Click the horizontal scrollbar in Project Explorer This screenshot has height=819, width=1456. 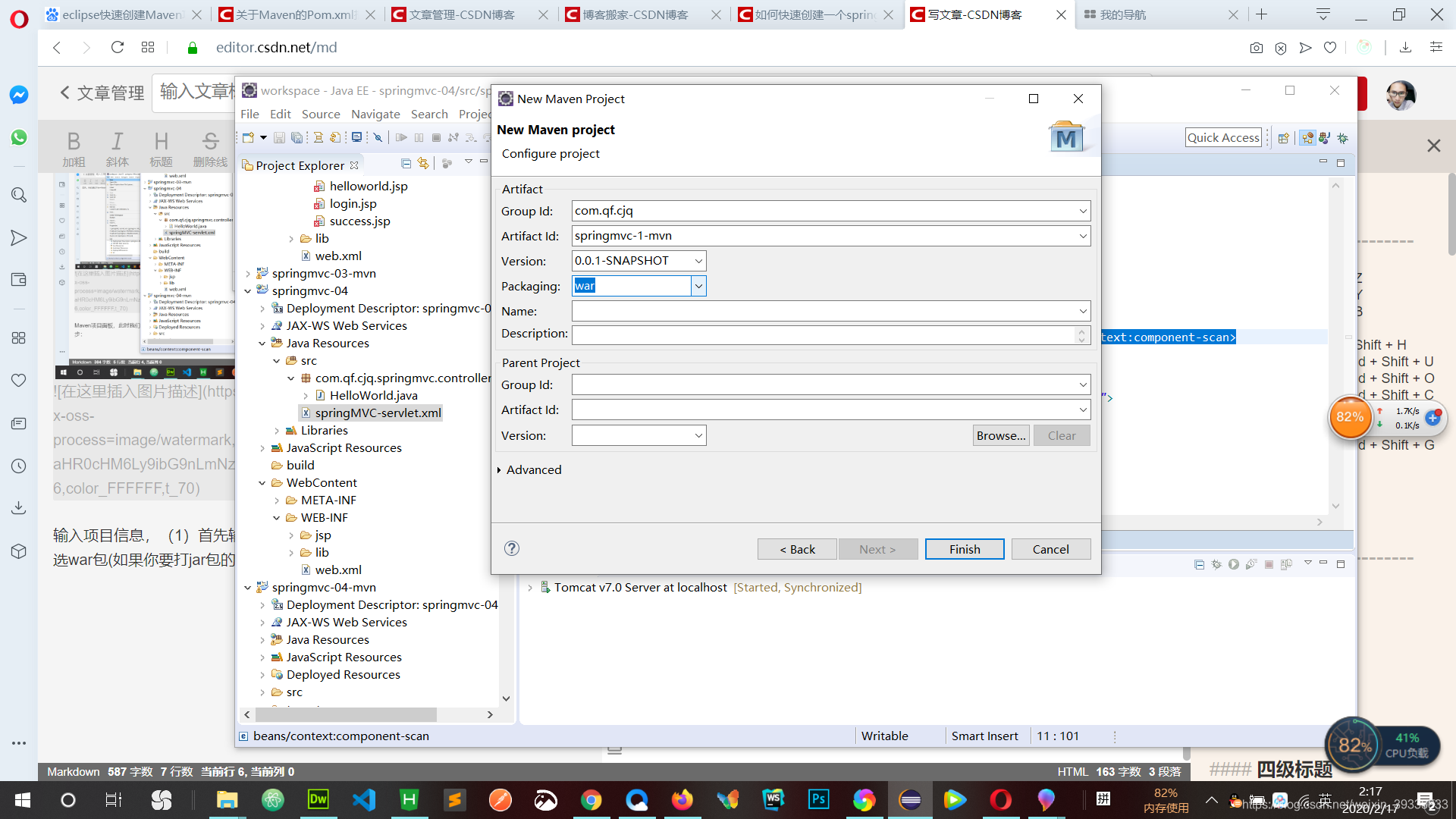(x=346, y=714)
